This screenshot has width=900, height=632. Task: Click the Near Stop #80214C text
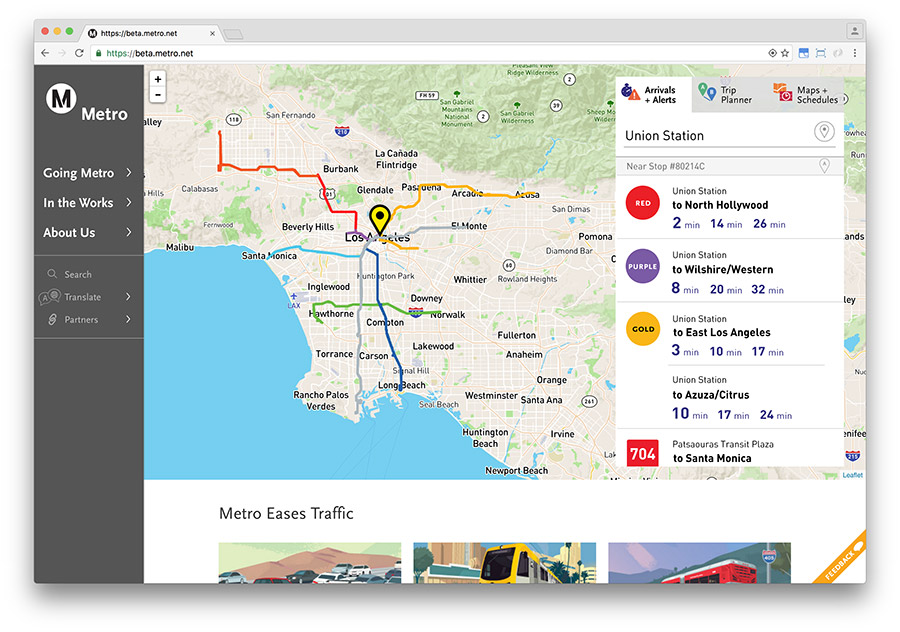[x=665, y=166]
